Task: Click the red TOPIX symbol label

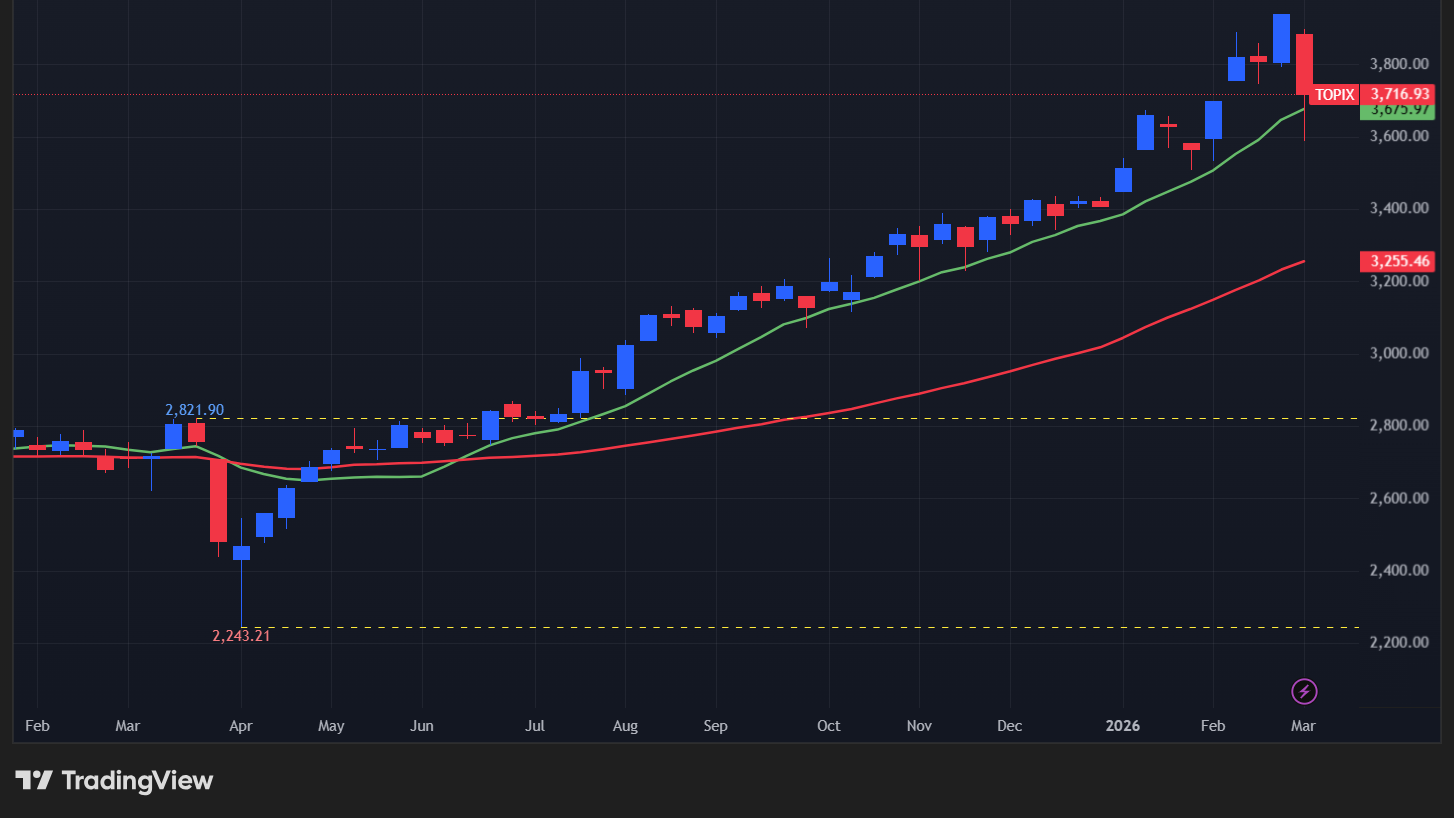Action: (1334, 95)
